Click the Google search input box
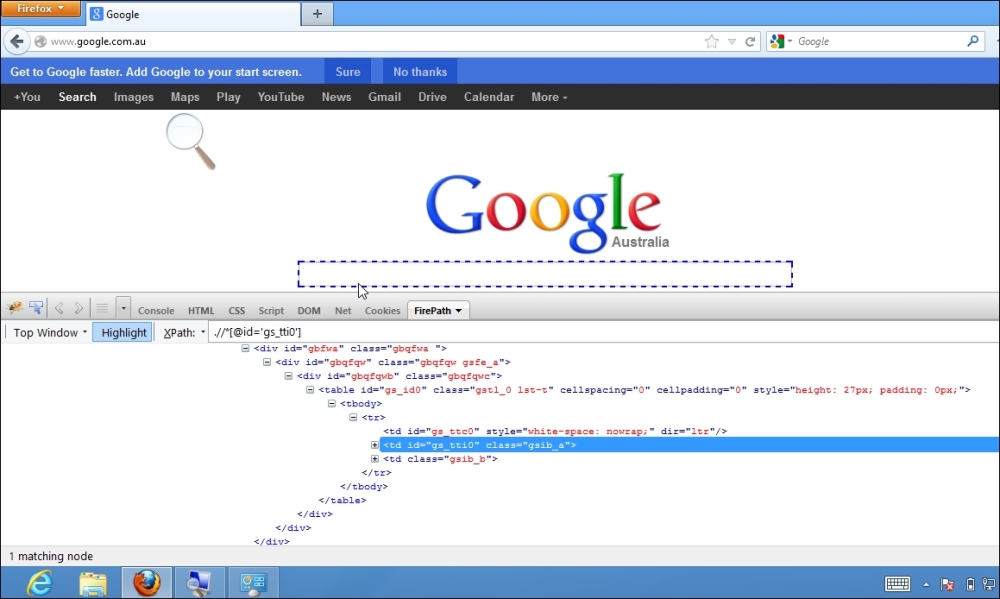The image size is (1000, 599). click(x=545, y=274)
